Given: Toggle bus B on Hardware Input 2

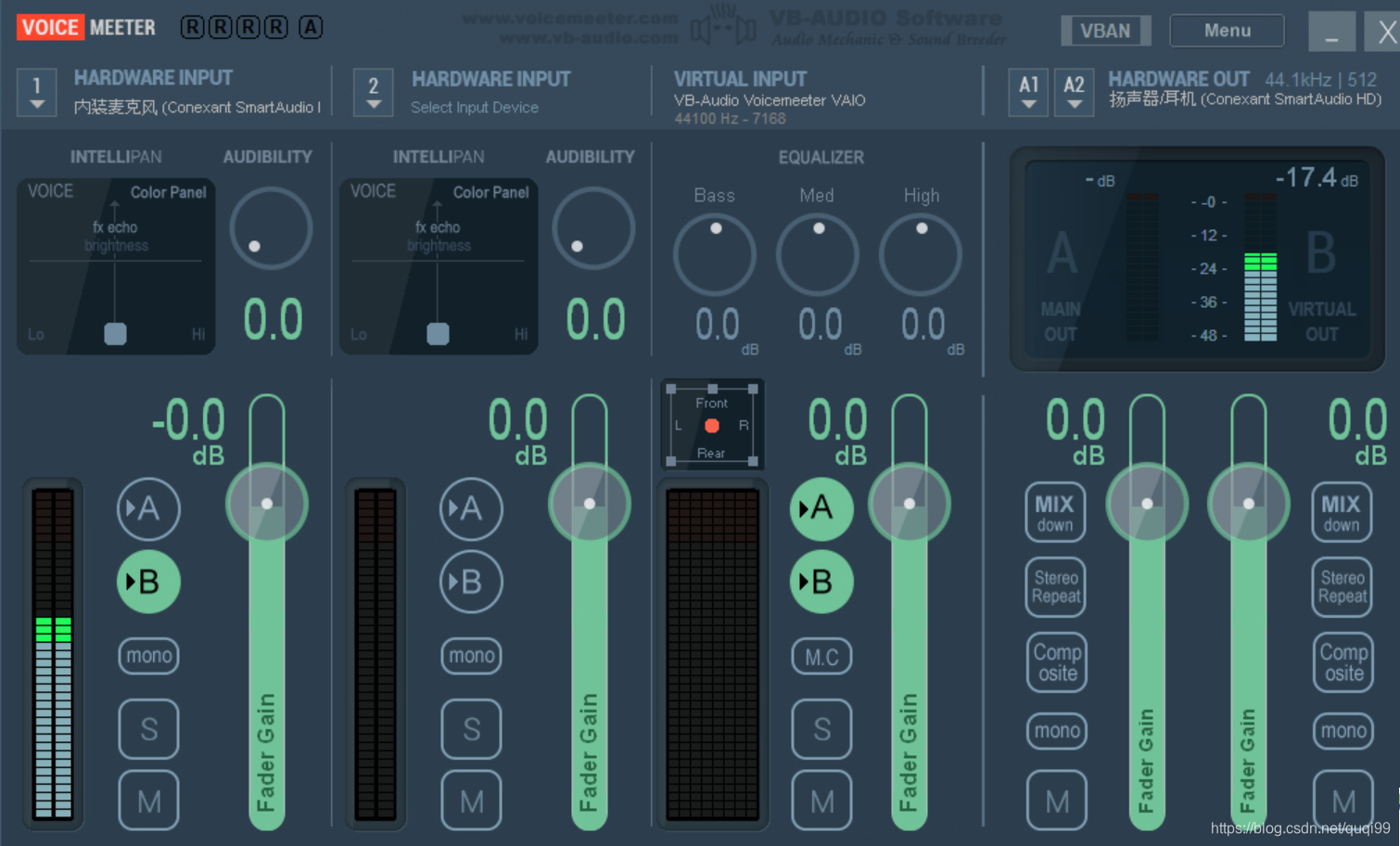Looking at the screenshot, I should tap(471, 582).
